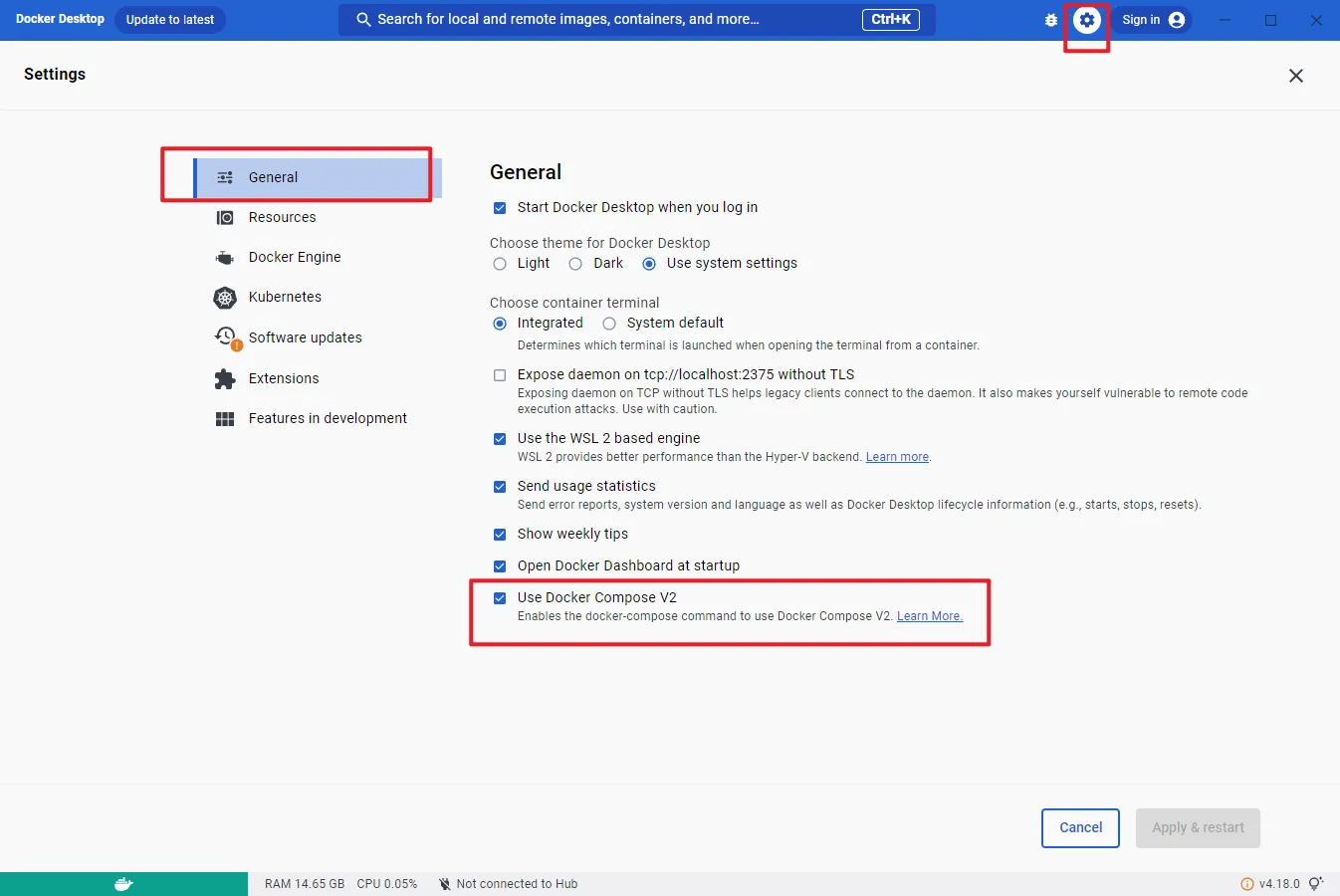Toggle Show weekly tips checkbox
This screenshot has width=1340, height=896.
(x=500, y=535)
